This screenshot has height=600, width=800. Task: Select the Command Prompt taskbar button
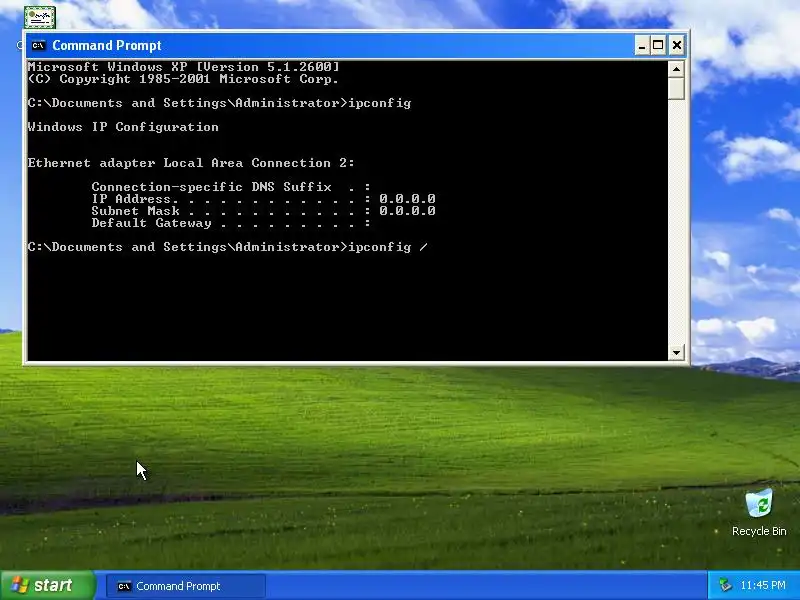click(186, 586)
